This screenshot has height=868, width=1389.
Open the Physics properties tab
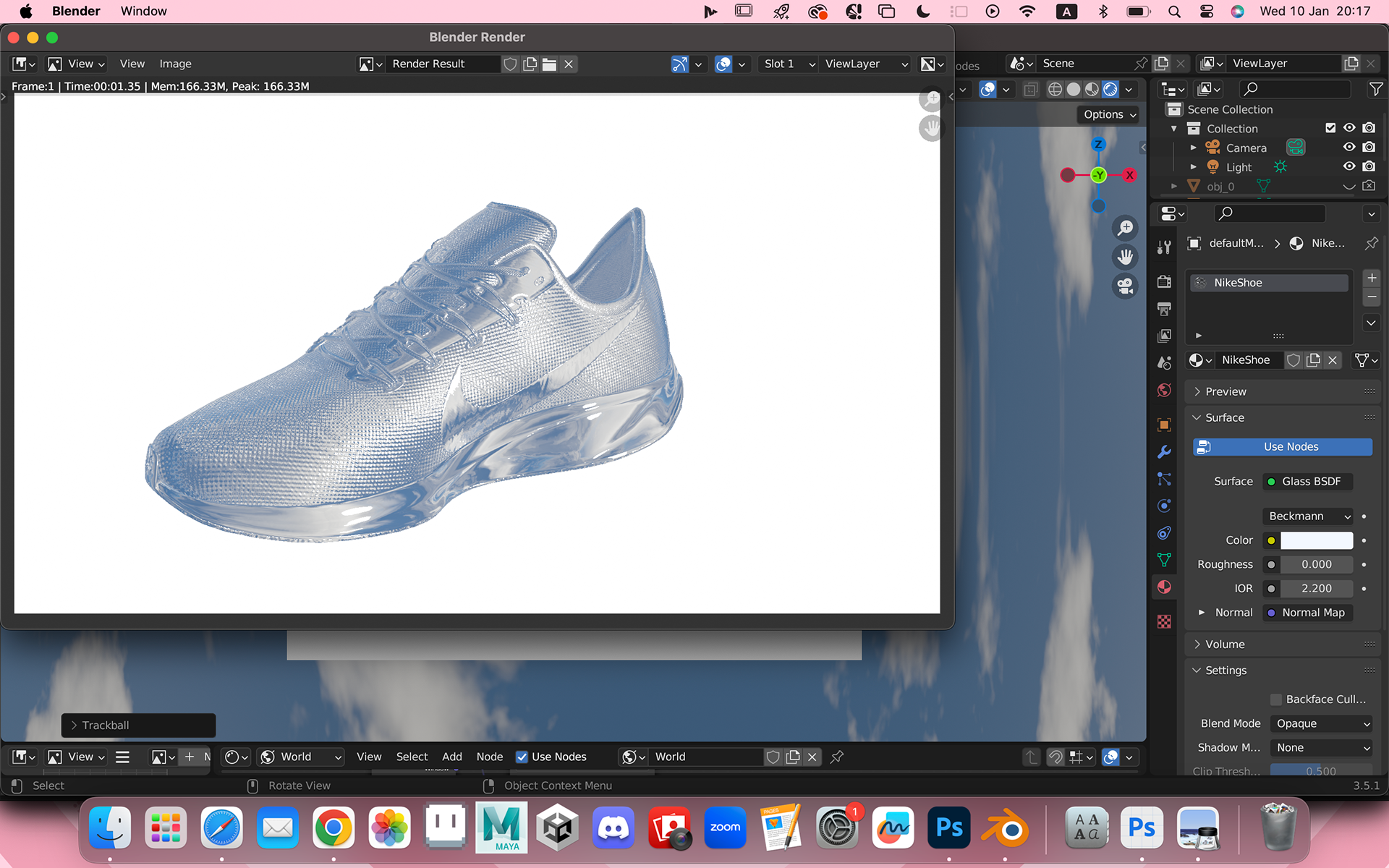(x=1164, y=506)
